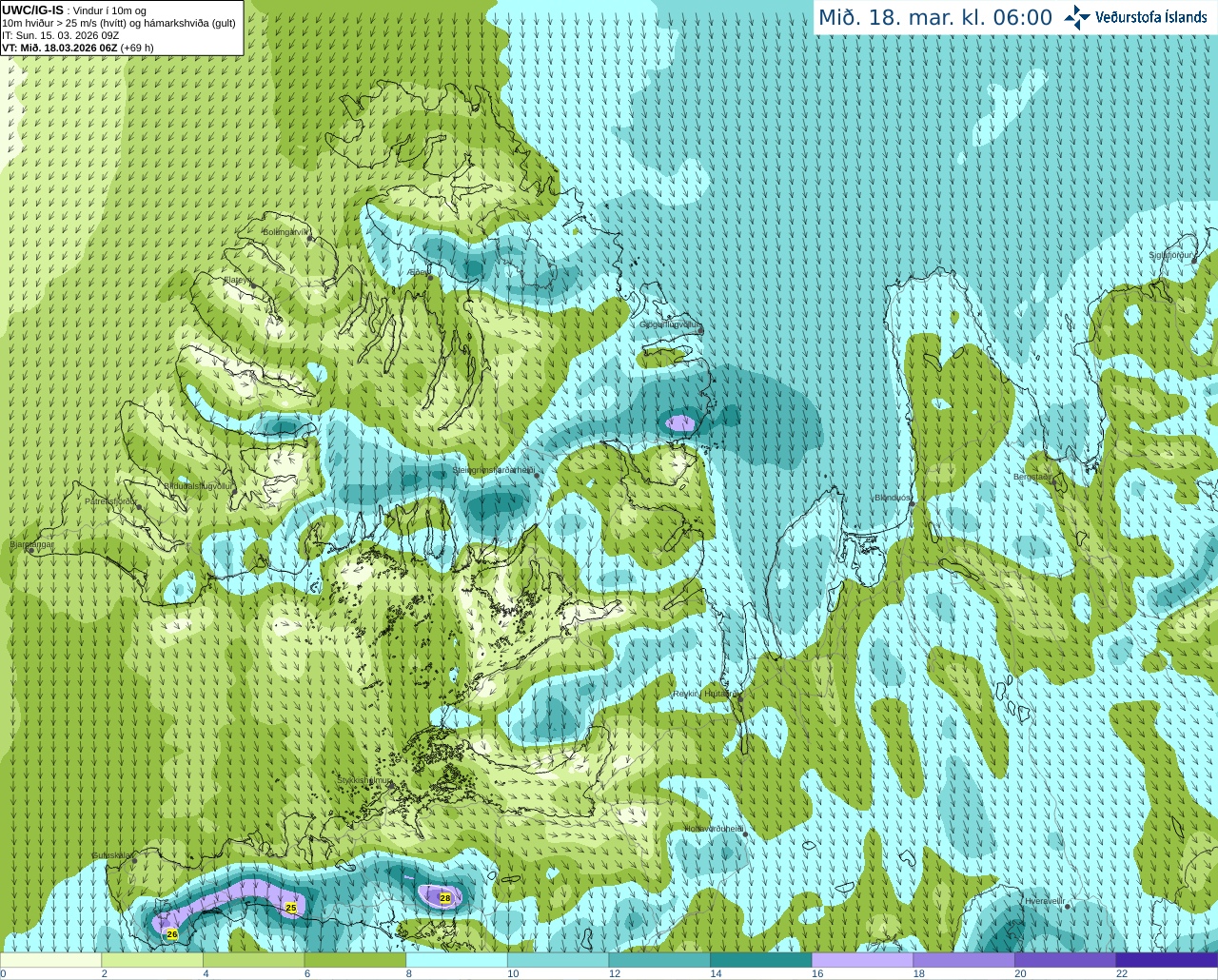Click the legend scale value 20

[1021, 973]
